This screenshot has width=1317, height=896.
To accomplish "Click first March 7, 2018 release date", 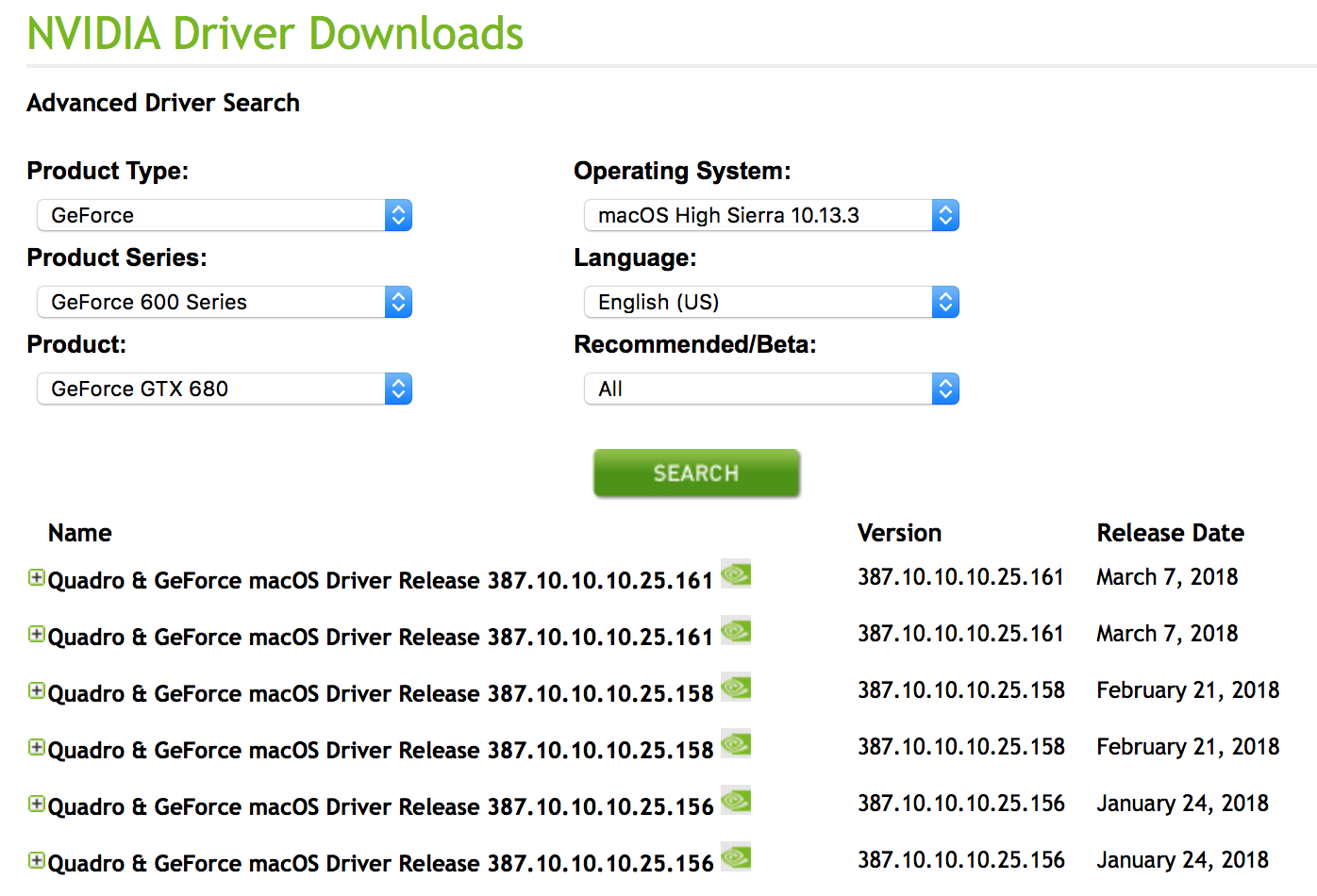I will [x=1167, y=576].
